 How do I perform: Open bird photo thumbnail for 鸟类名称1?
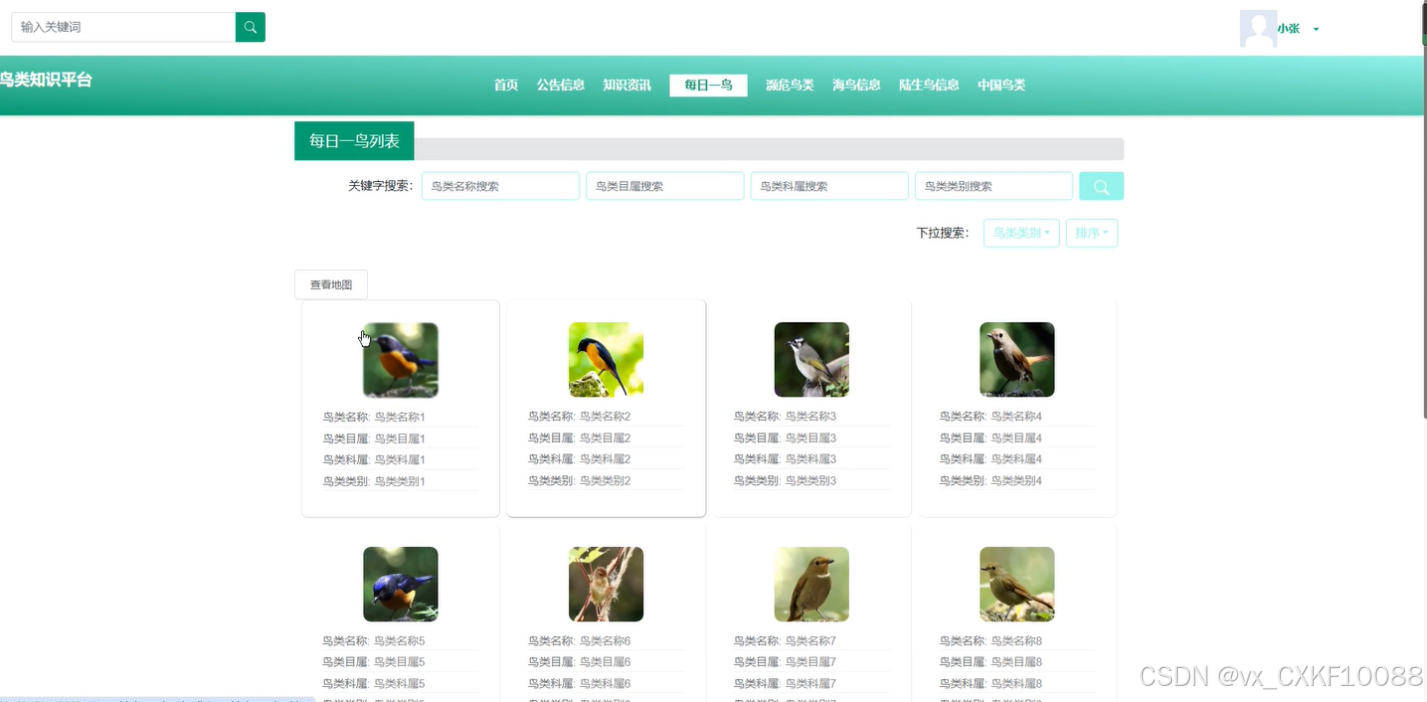tap(401, 360)
